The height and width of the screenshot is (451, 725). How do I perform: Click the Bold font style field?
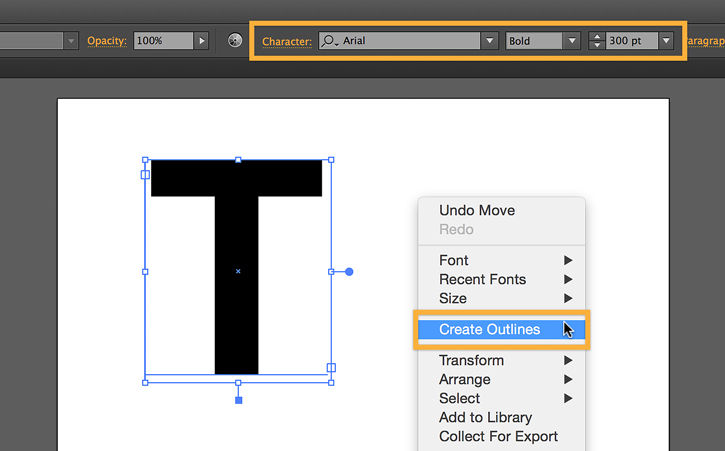pyautogui.click(x=534, y=41)
